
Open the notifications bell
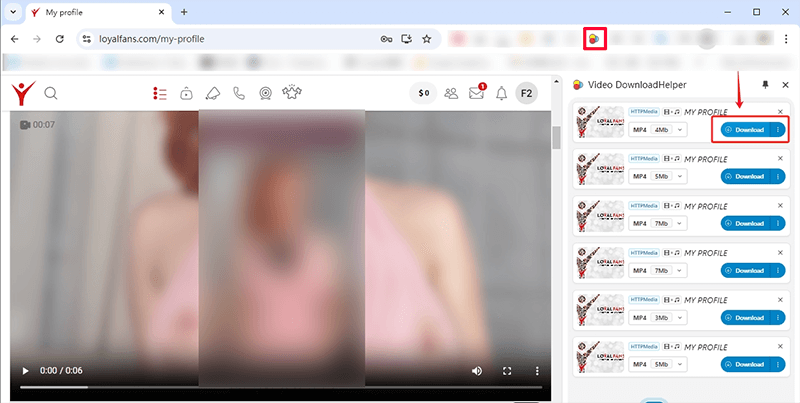pyautogui.click(x=502, y=93)
